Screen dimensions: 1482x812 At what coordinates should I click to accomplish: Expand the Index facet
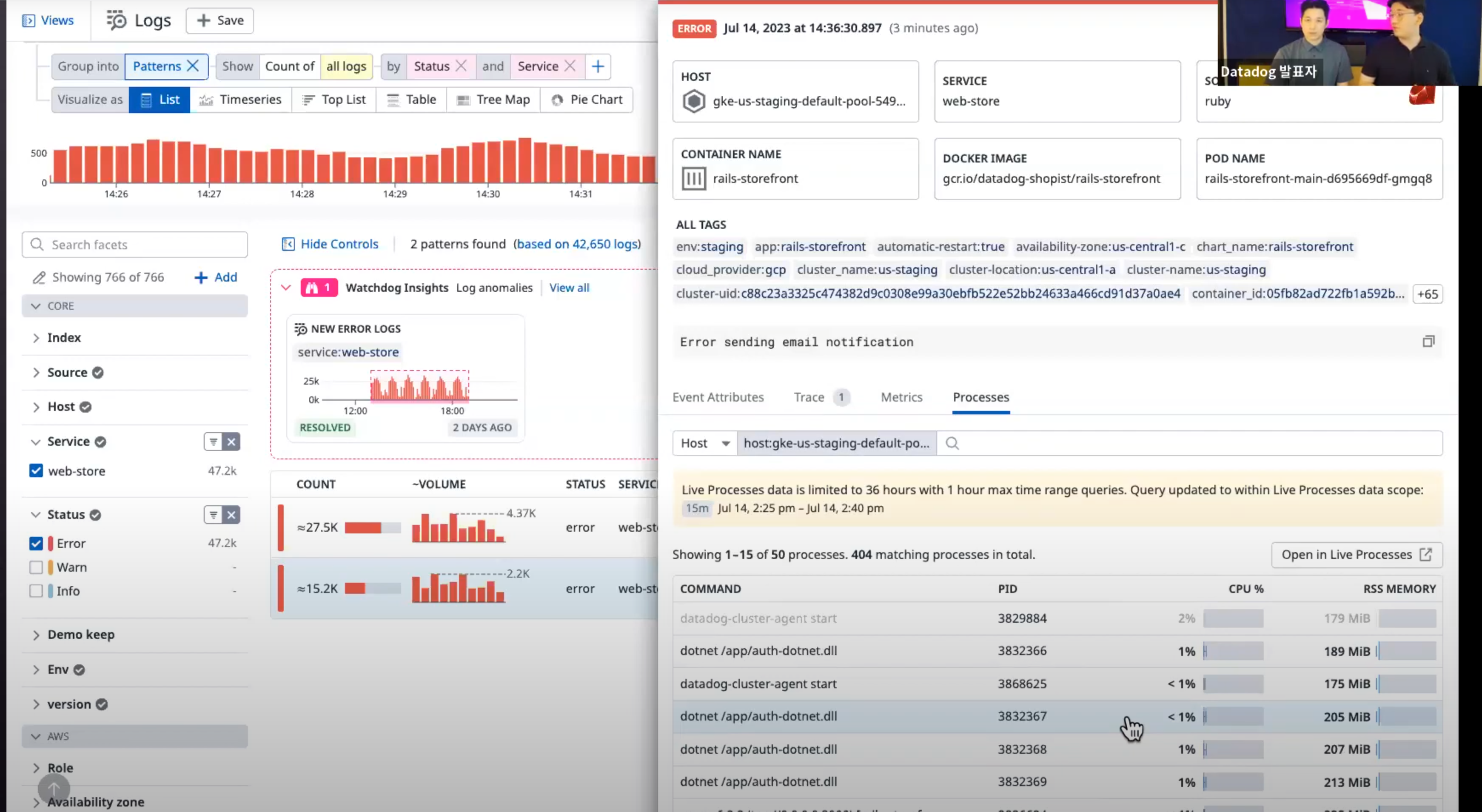click(36, 338)
